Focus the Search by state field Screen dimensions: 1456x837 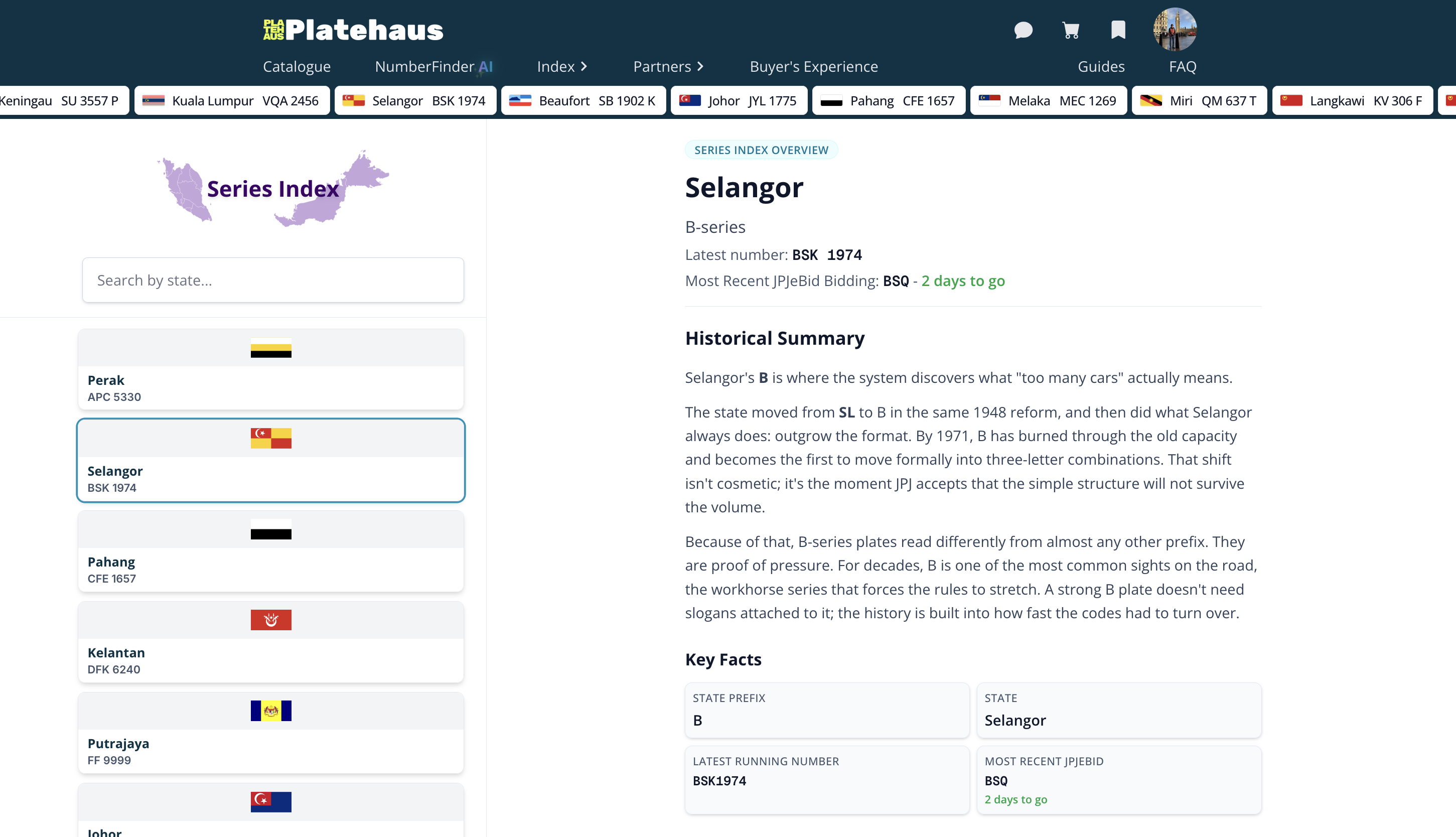(x=273, y=280)
